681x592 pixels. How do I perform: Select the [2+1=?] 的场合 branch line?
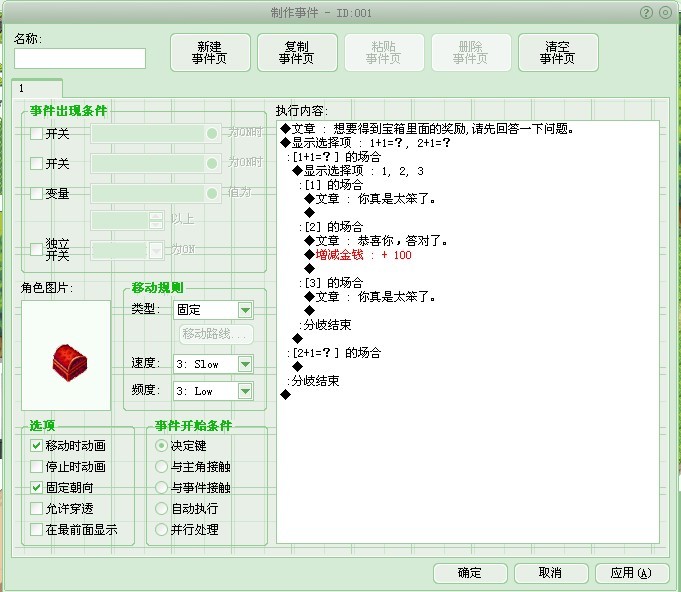pyautogui.click(x=334, y=353)
